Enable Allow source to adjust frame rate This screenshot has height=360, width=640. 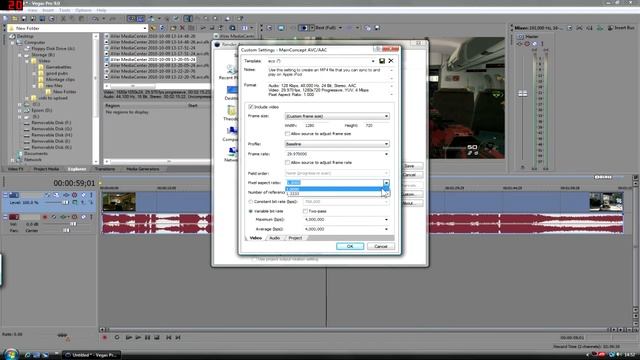(x=287, y=162)
